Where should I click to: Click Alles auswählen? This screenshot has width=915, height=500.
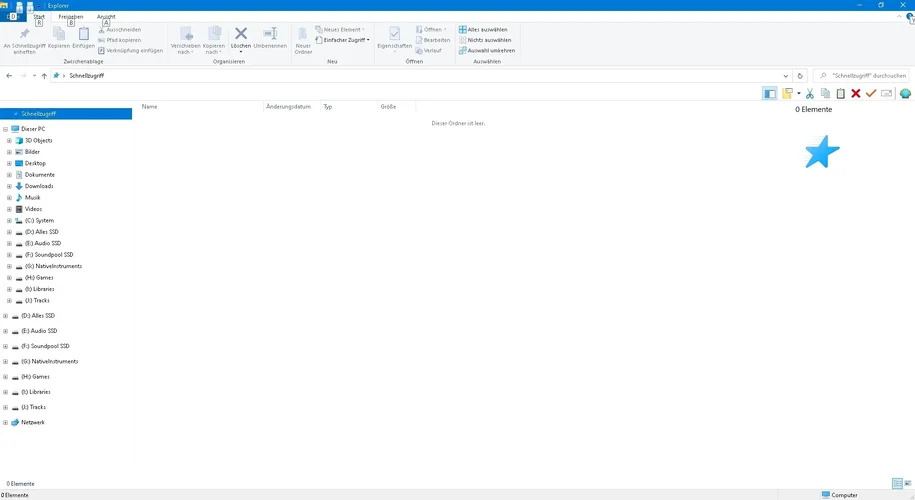[x=483, y=29]
